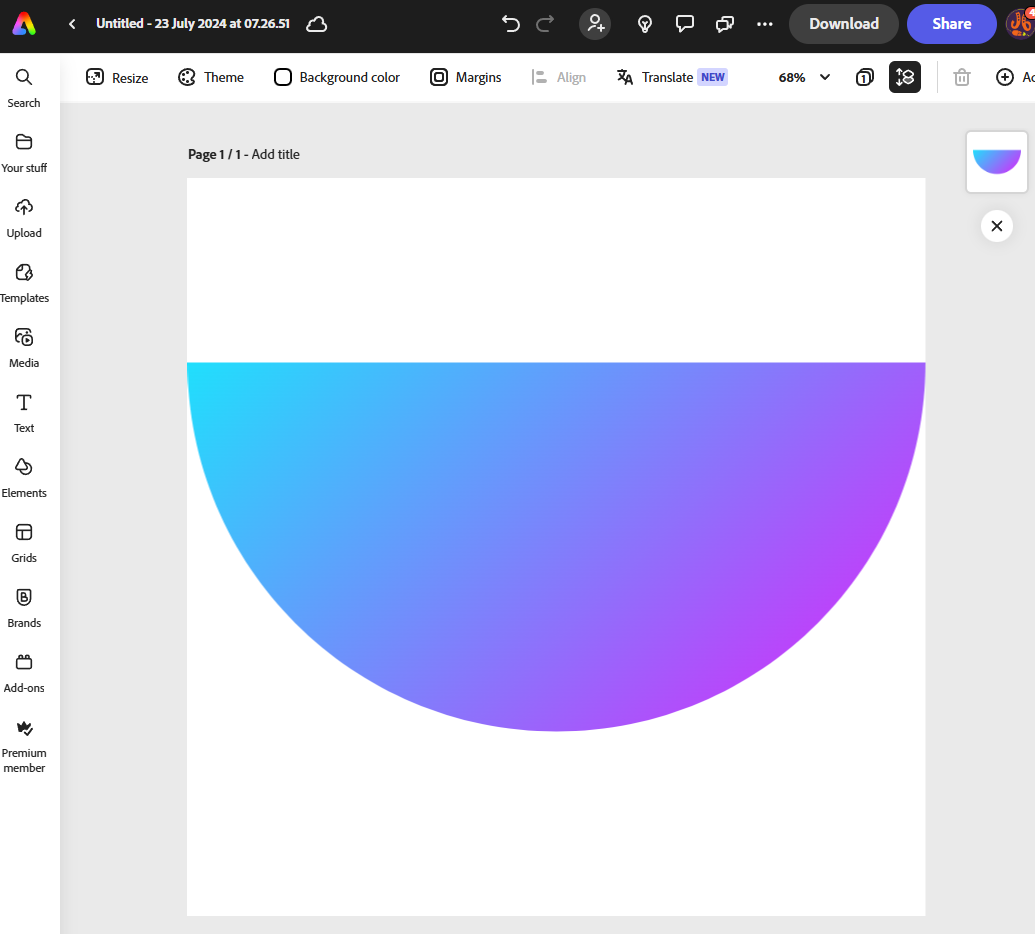Open the Elements panel
Viewport: 1035px width, 934px height.
click(x=24, y=477)
